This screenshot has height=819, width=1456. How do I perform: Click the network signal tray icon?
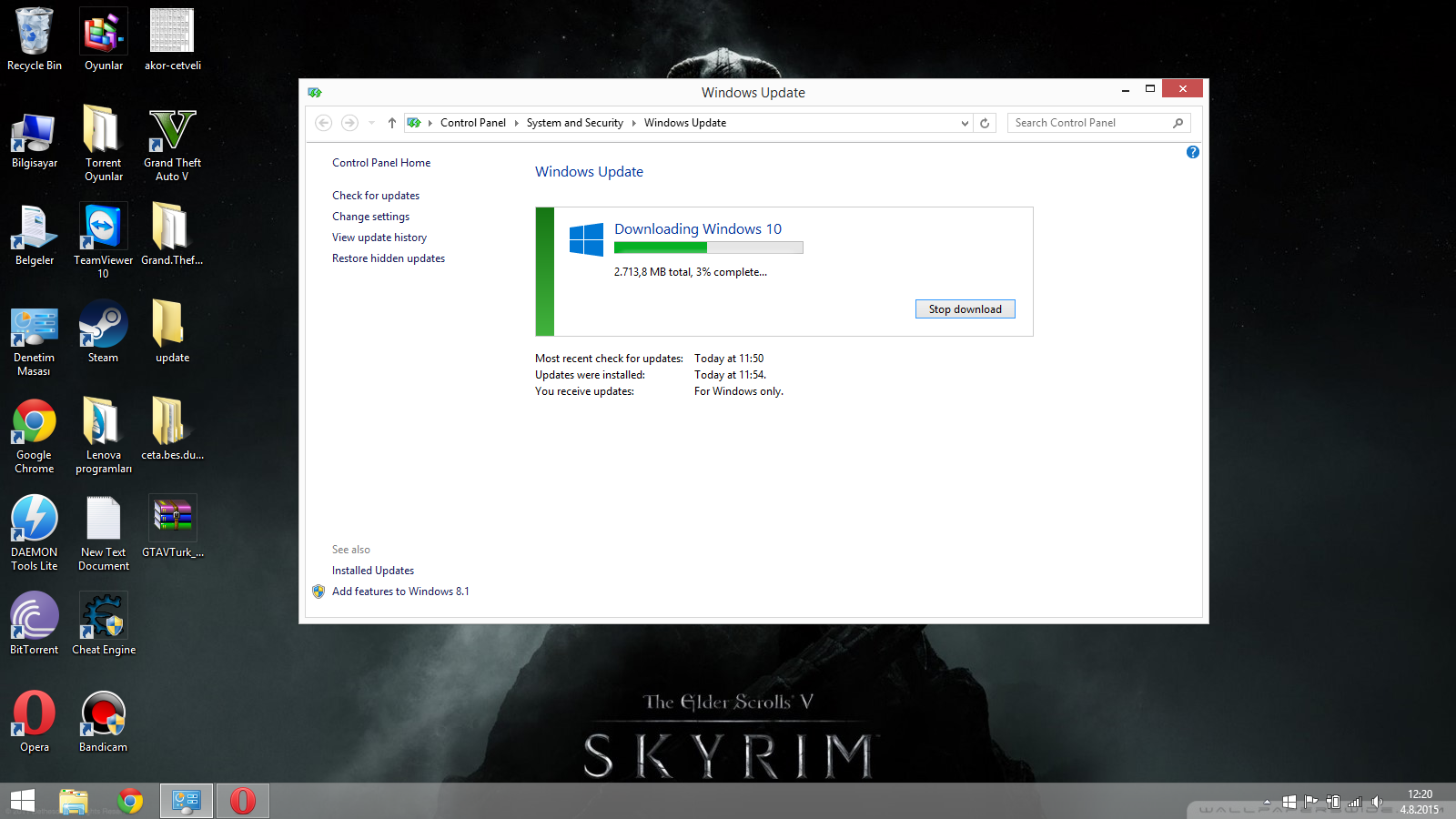pyautogui.click(x=1355, y=802)
